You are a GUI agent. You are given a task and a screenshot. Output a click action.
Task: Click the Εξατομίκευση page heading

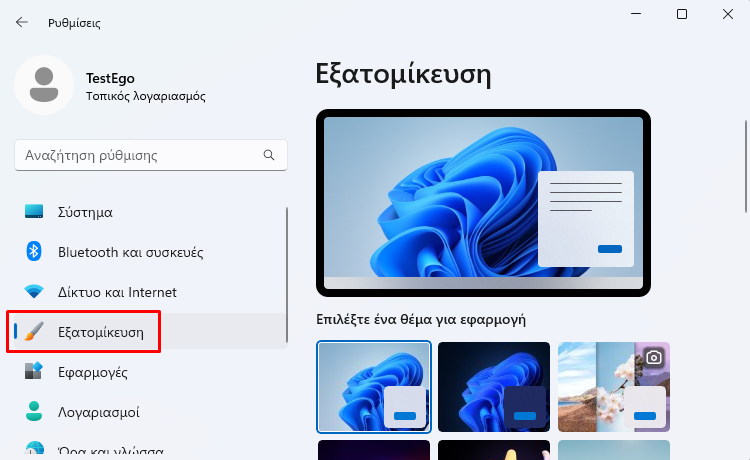403,75
